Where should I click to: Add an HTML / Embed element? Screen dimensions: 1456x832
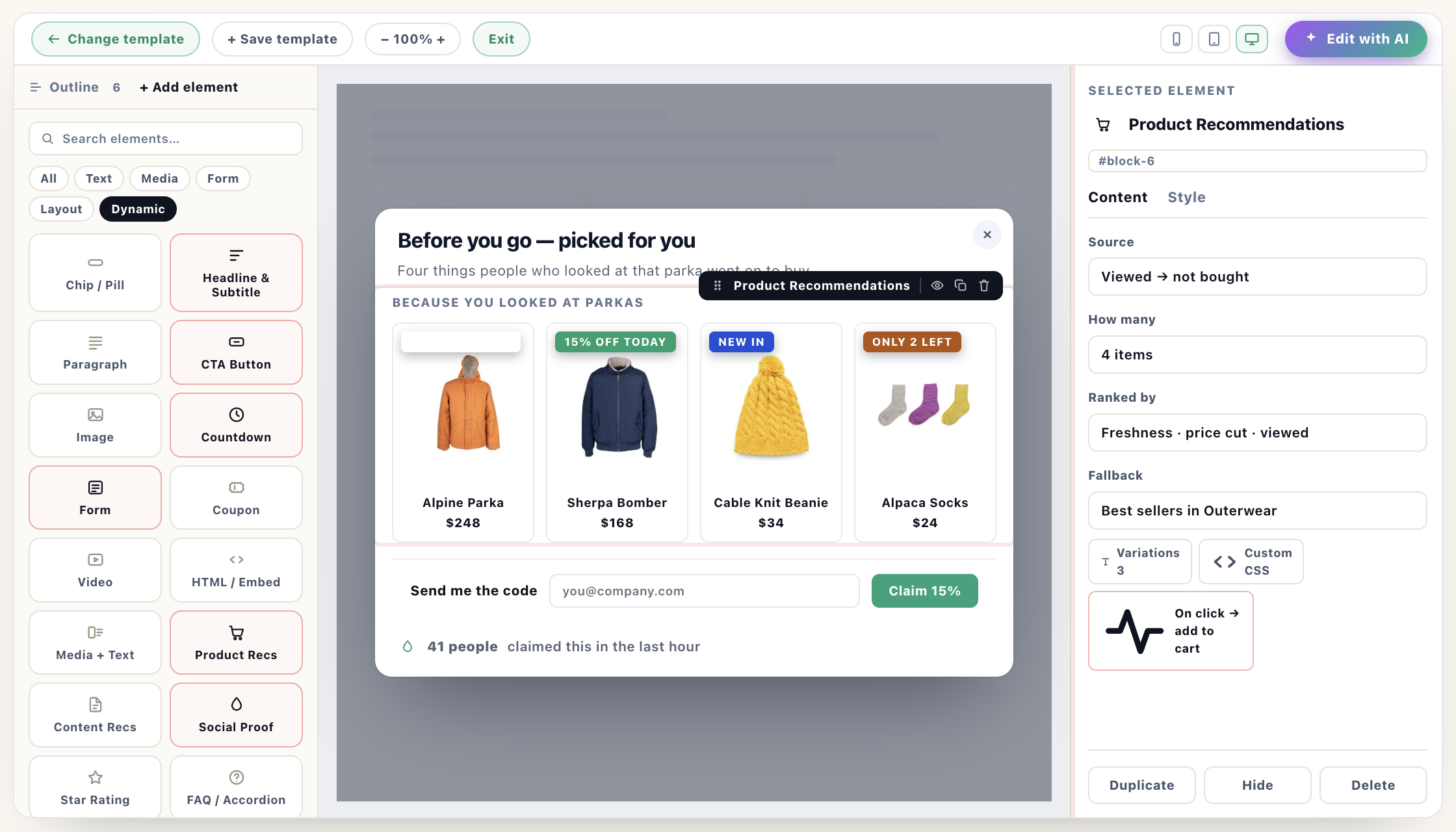(x=236, y=570)
